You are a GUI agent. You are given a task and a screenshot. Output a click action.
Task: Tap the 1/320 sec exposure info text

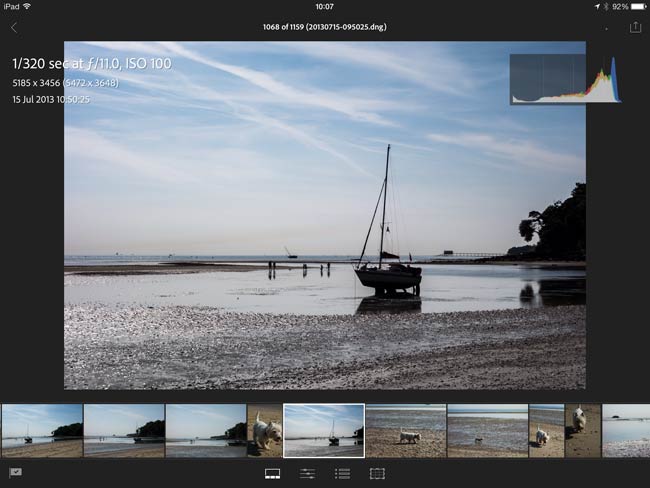point(92,63)
